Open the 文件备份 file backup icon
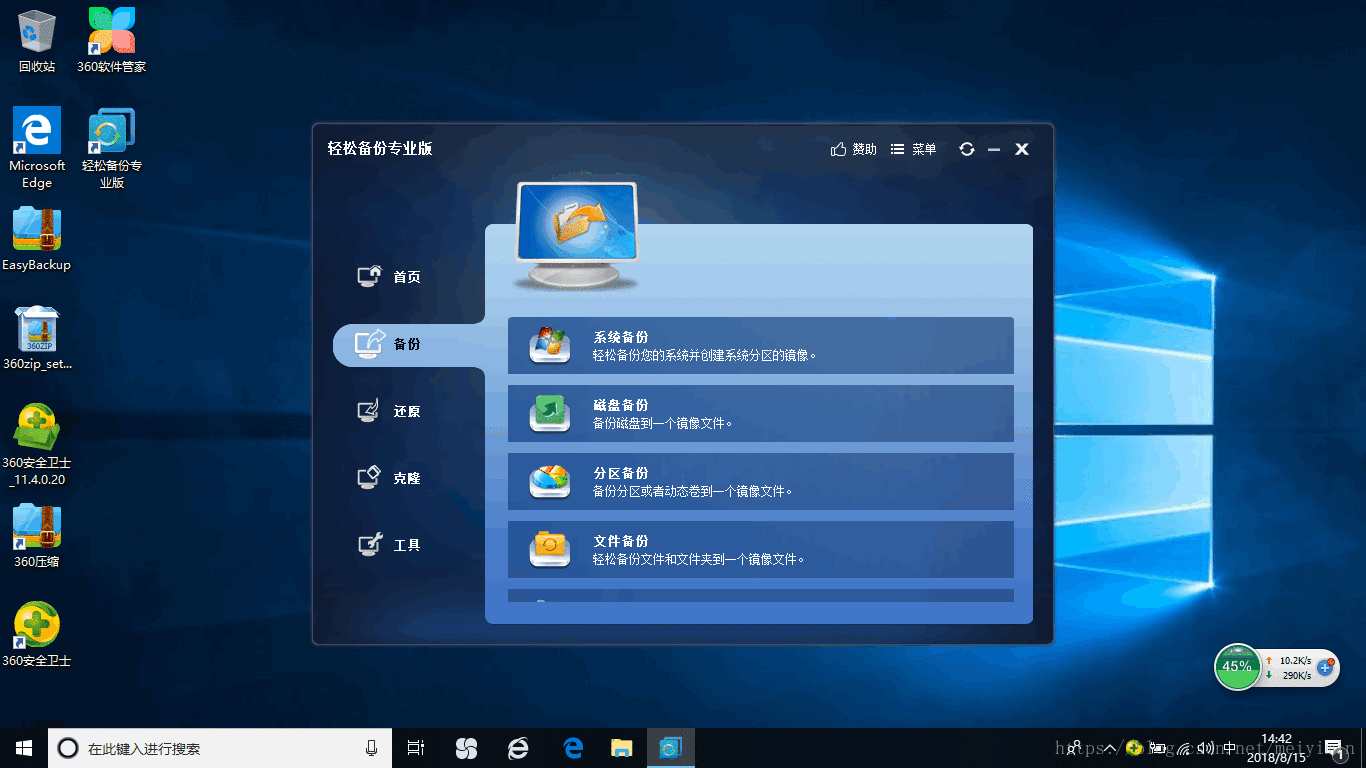The width and height of the screenshot is (1366, 768). point(550,548)
